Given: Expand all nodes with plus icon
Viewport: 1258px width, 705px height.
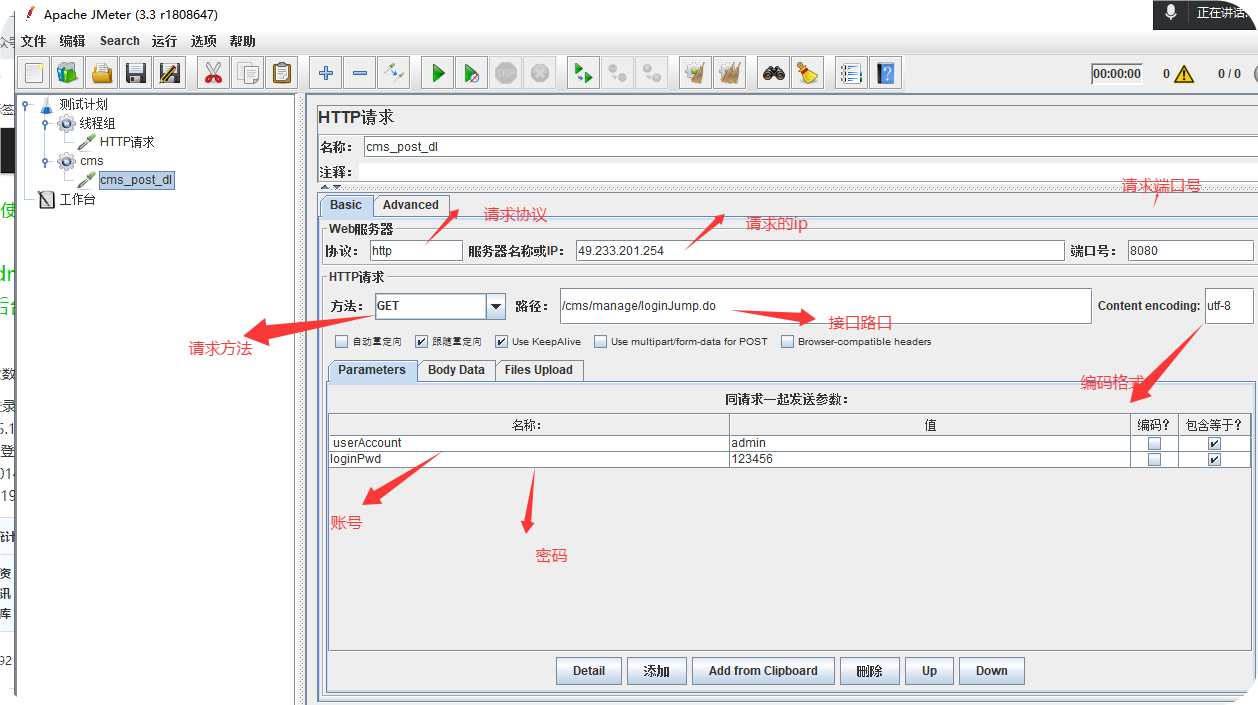Looking at the screenshot, I should click(x=325, y=73).
